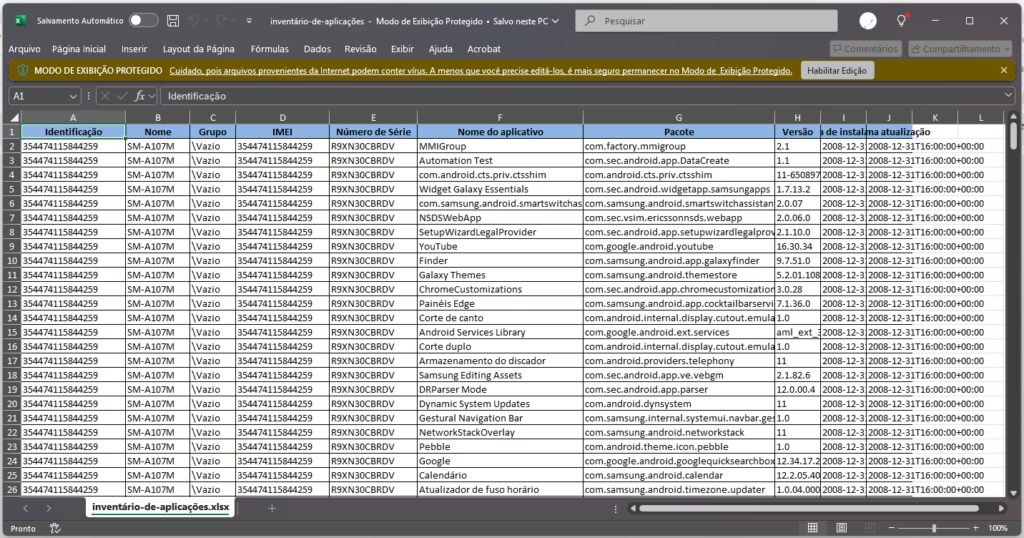This screenshot has height=538, width=1024.
Task: Click next sheet navigation arrow
Action: click(48, 508)
